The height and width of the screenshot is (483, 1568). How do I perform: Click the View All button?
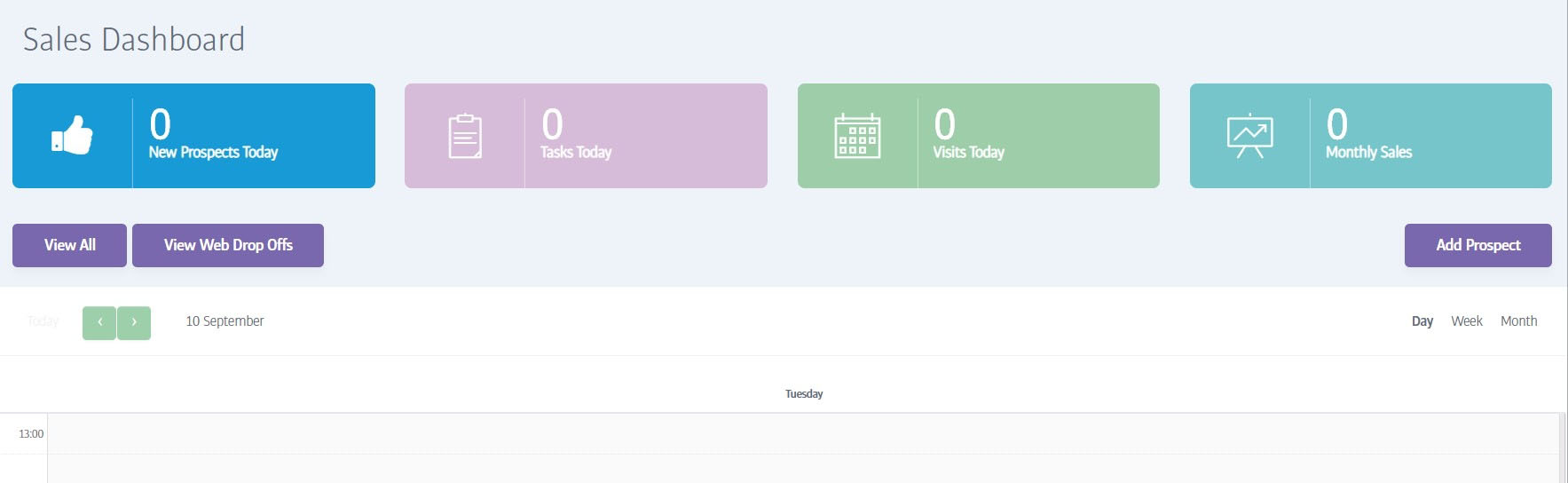[69, 245]
